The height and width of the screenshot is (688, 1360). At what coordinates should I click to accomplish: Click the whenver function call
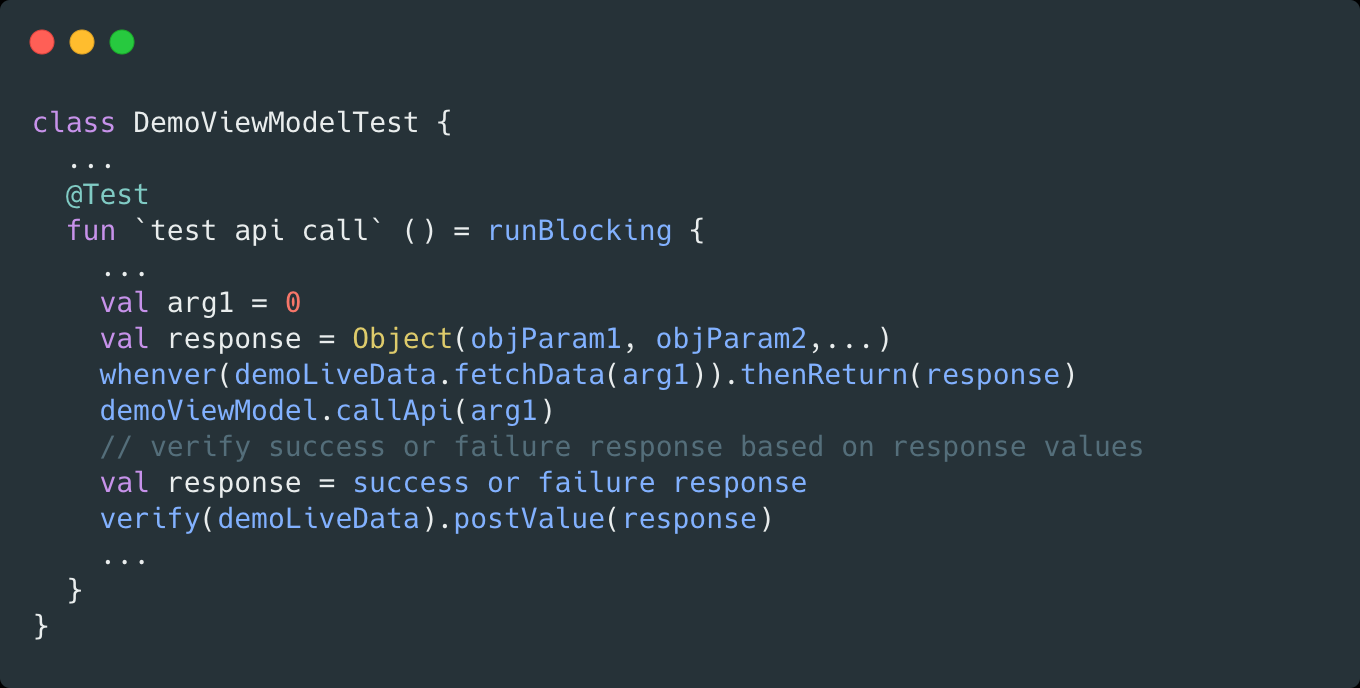pyautogui.click(x=159, y=375)
